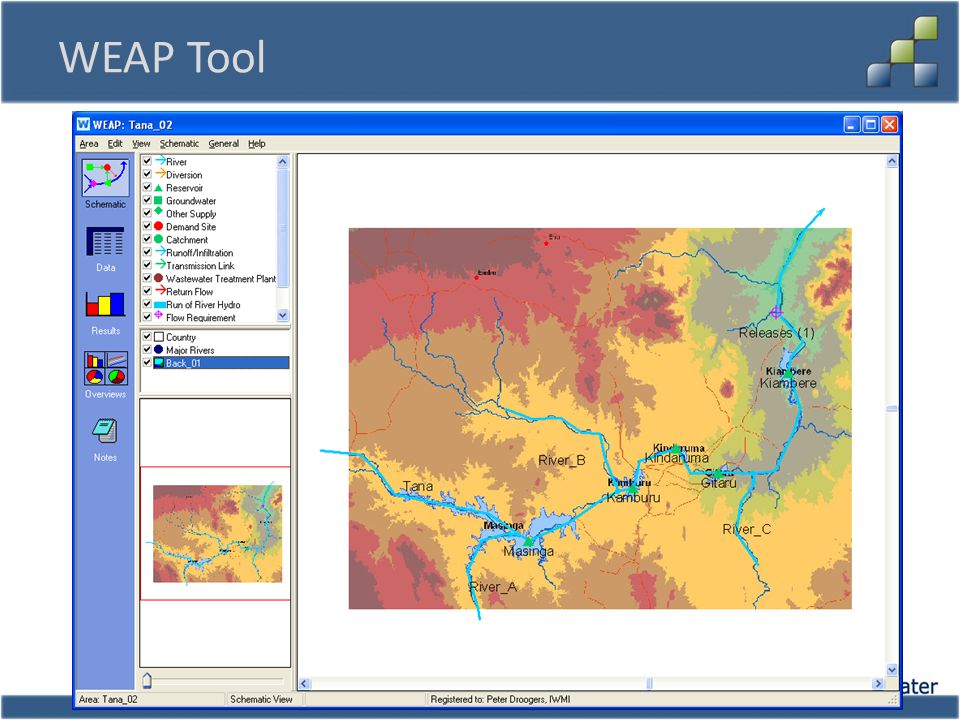Screen dimensions: 960x720
Task: Click the Kamburu reservoir node on map
Action: pos(632,489)
